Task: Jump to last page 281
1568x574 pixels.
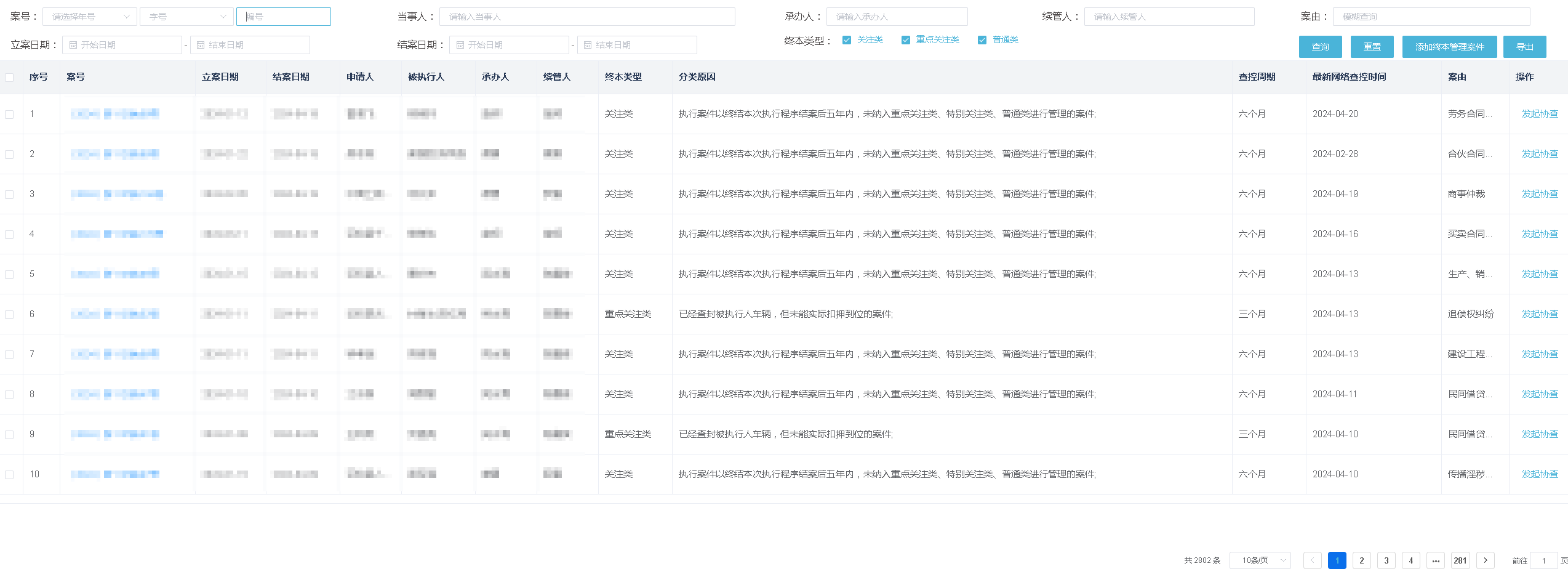Action: tap(1460, 560)
